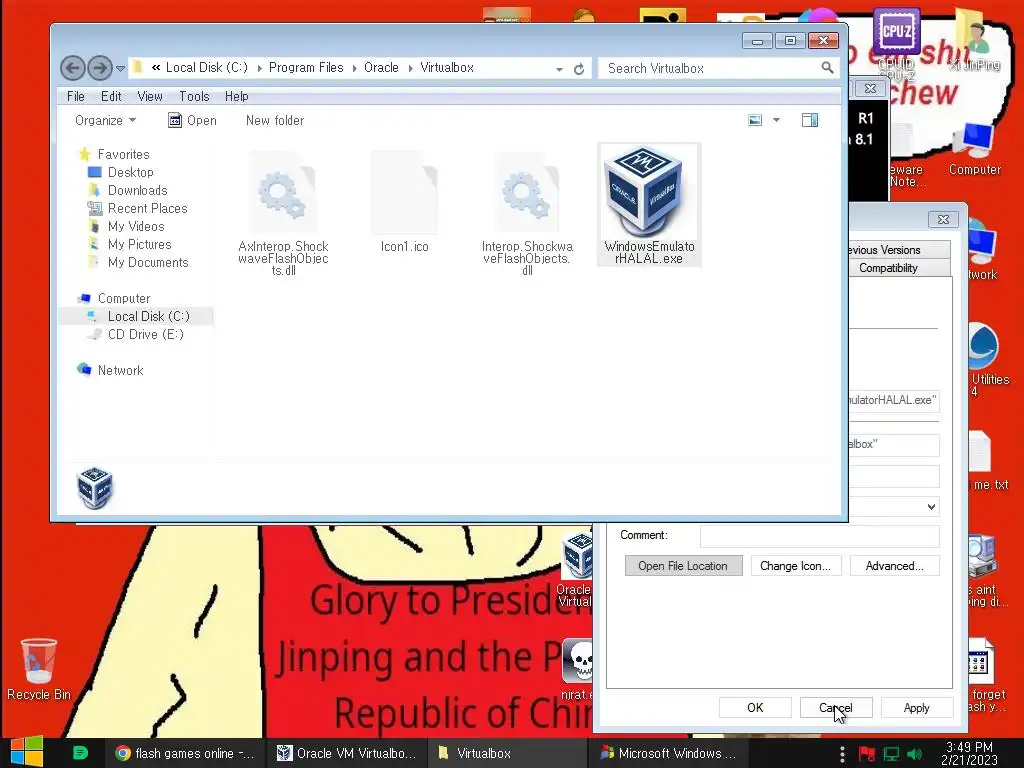
Task: Click New folder in toolbar
Action: pyautogui.click(x=275, y=120)
